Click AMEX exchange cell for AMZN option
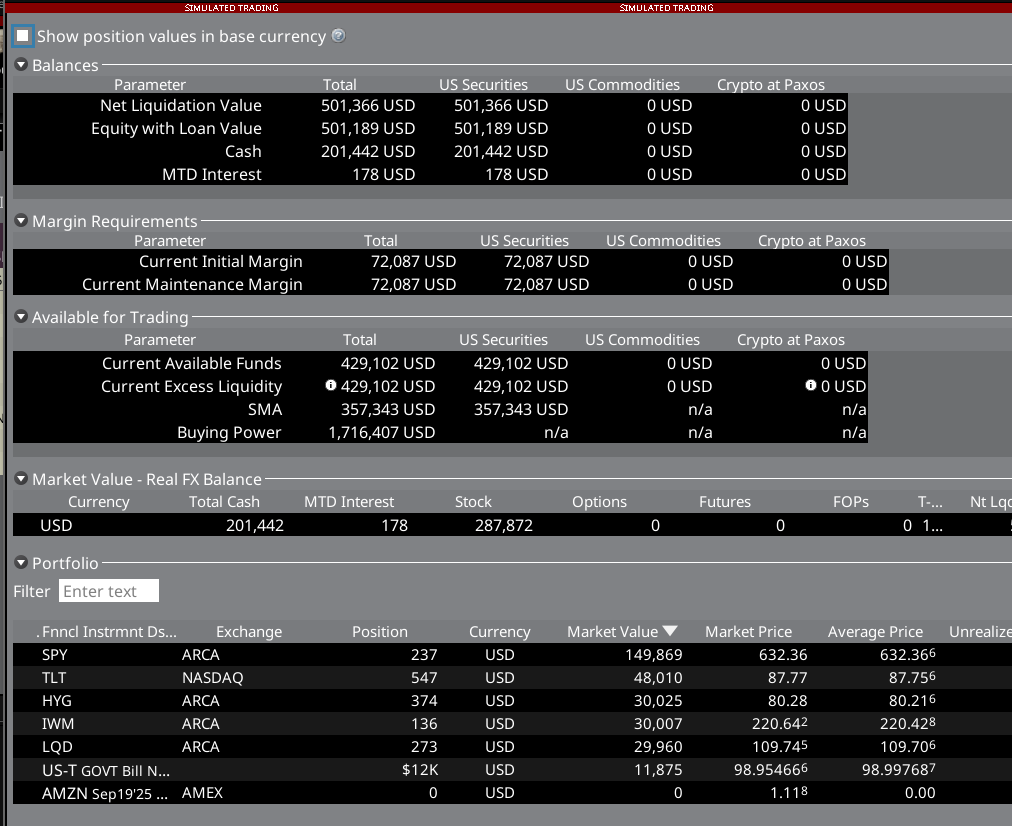Image resolution: width=1012 pixels, height=826 pixels. [202, 793]
